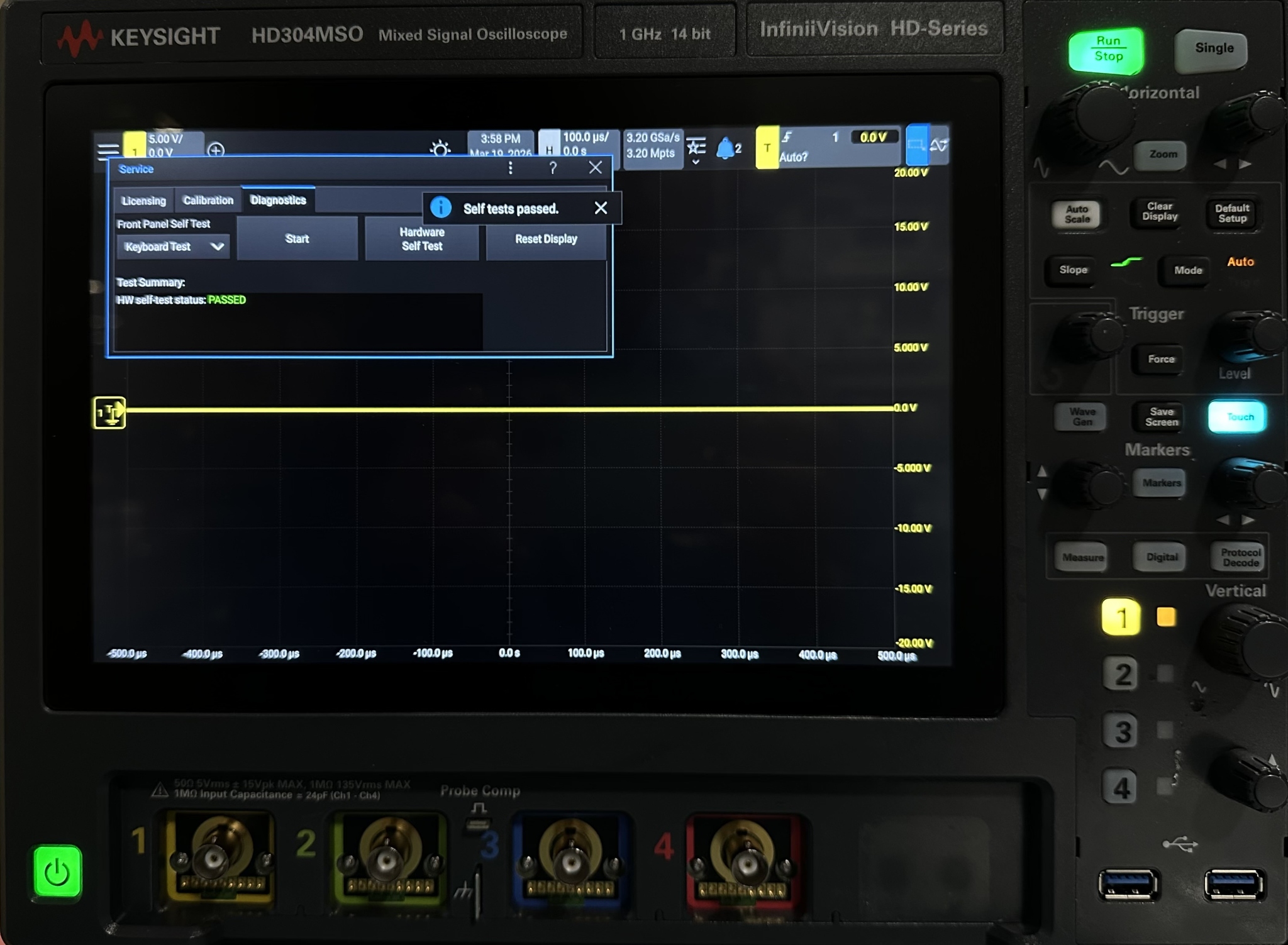Click the info icon in notification

[x=441, y=207]
